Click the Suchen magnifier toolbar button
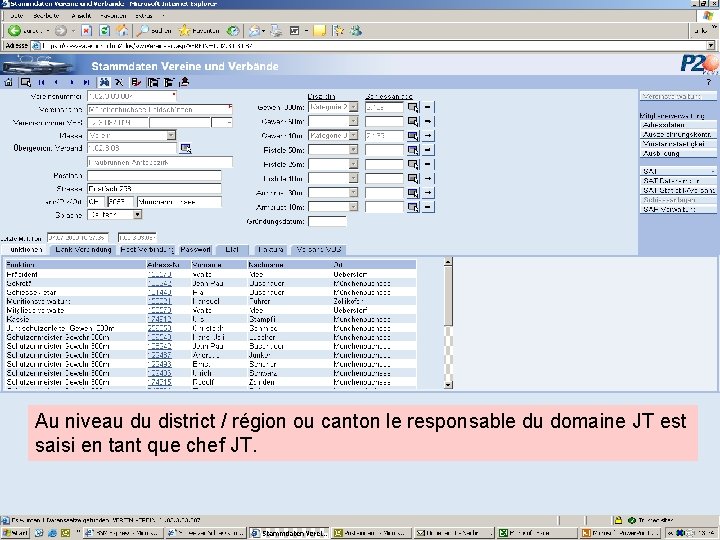 tap(154, 31)
